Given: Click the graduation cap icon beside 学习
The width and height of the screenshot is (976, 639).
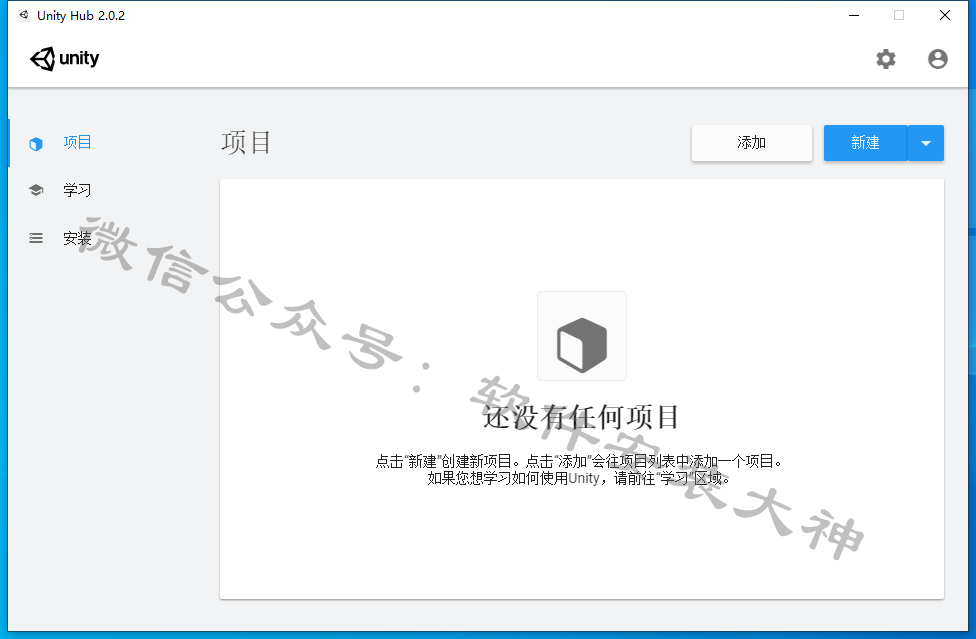Looking at the screenshot, I should point(36,190).
